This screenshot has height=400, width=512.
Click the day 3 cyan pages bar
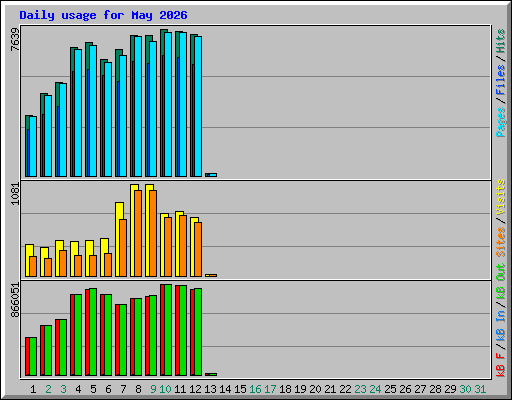63,130
